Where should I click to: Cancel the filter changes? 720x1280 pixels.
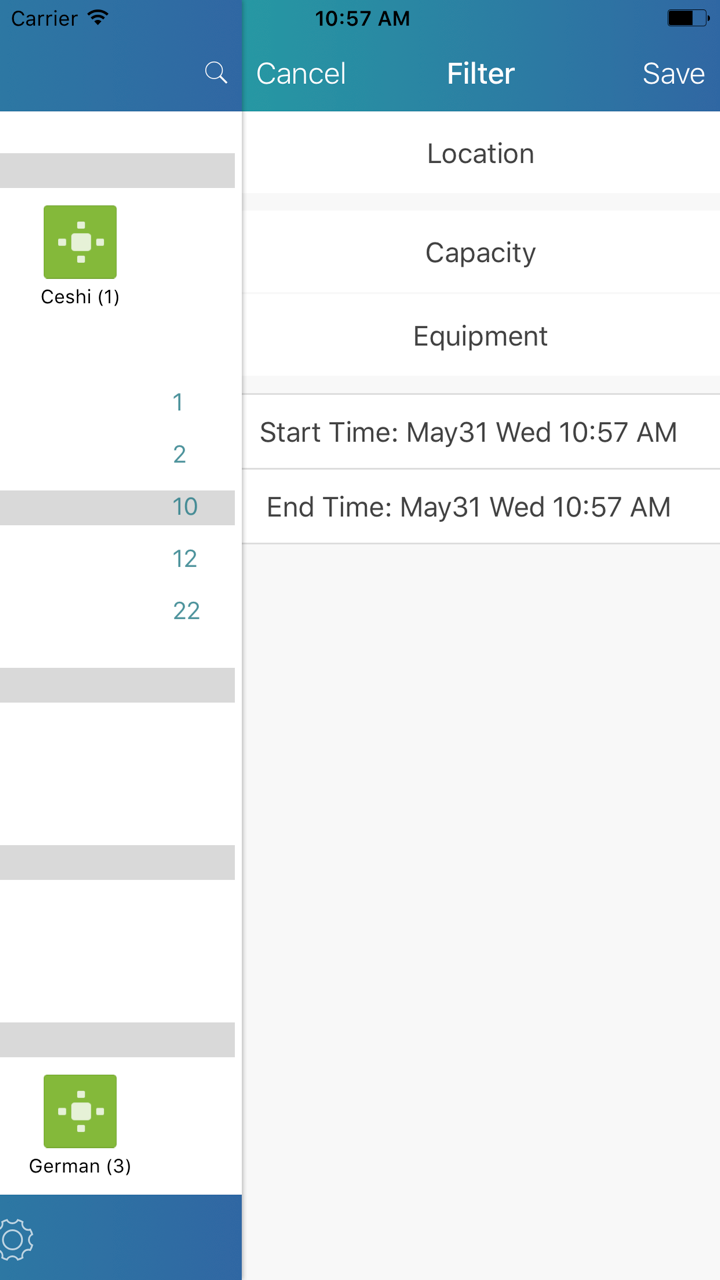pos(301,73)
